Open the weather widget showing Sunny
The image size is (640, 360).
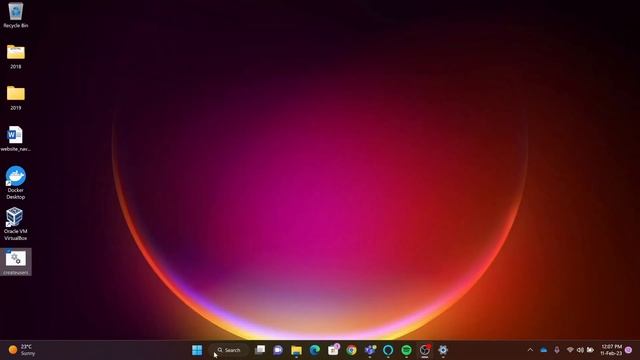[x=22, y=350]
